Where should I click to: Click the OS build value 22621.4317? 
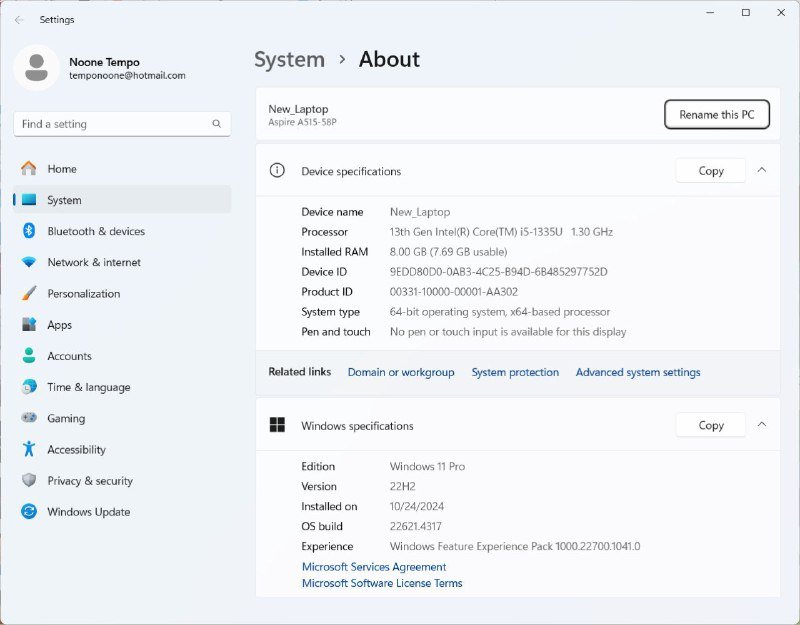point(415,526)
